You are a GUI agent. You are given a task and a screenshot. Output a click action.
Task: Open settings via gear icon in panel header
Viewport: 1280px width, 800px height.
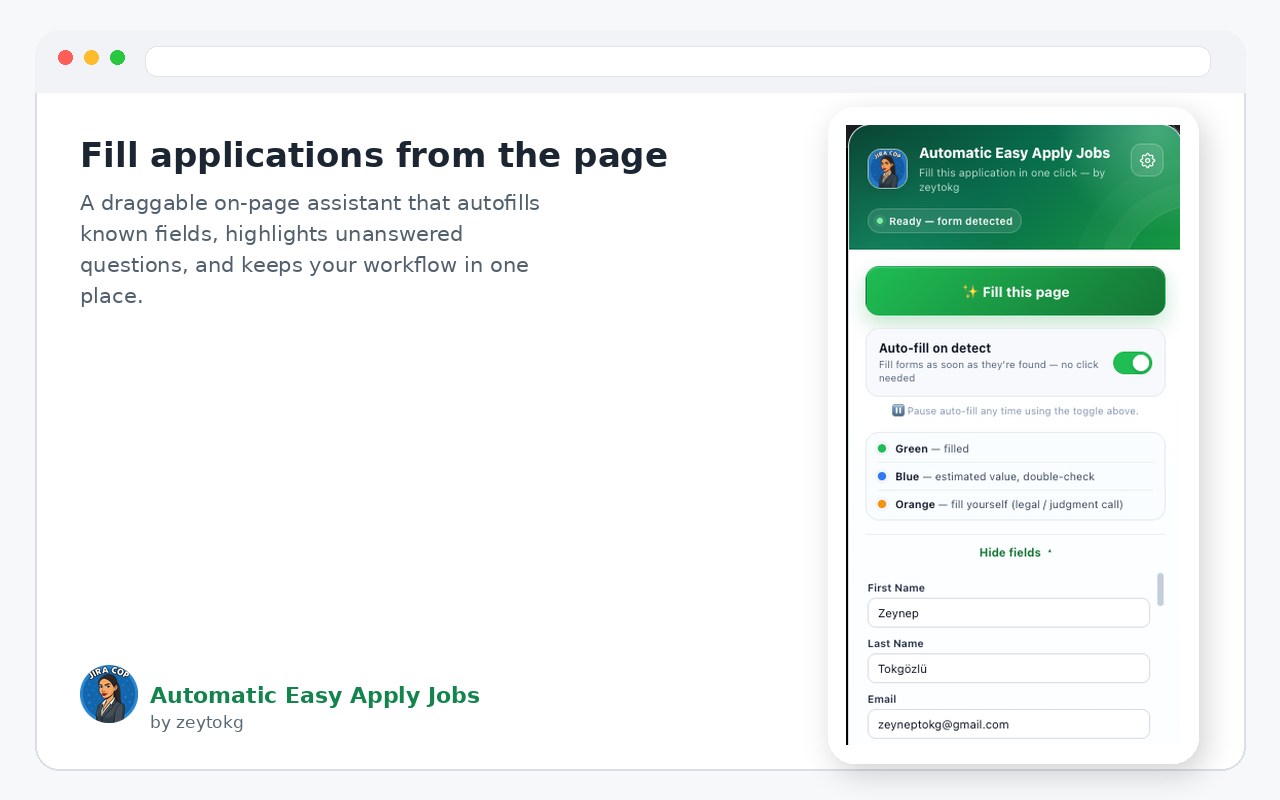(x=1147, y=160)
